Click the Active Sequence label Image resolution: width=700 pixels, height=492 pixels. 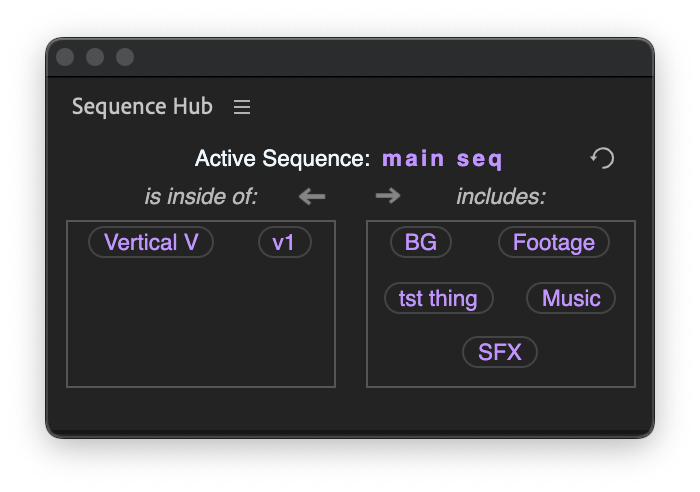click(282, 158)
